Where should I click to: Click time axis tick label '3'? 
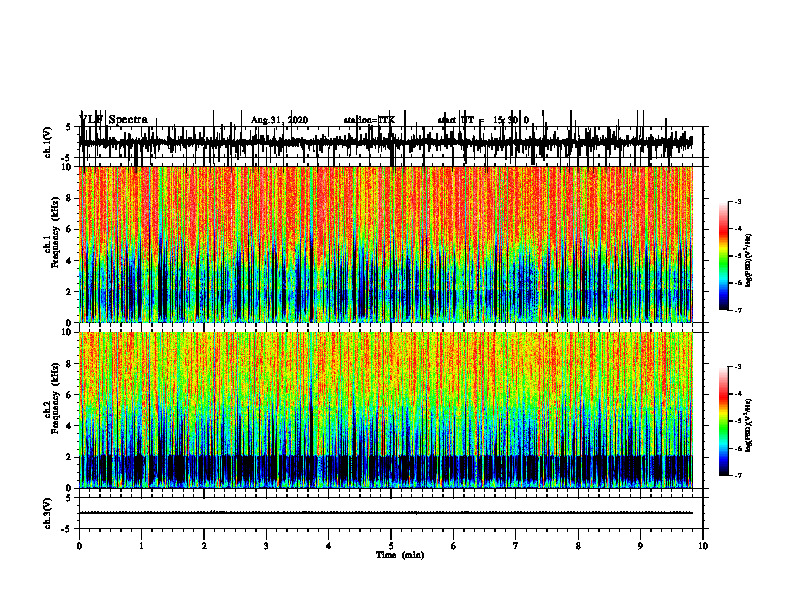[266, 546]
